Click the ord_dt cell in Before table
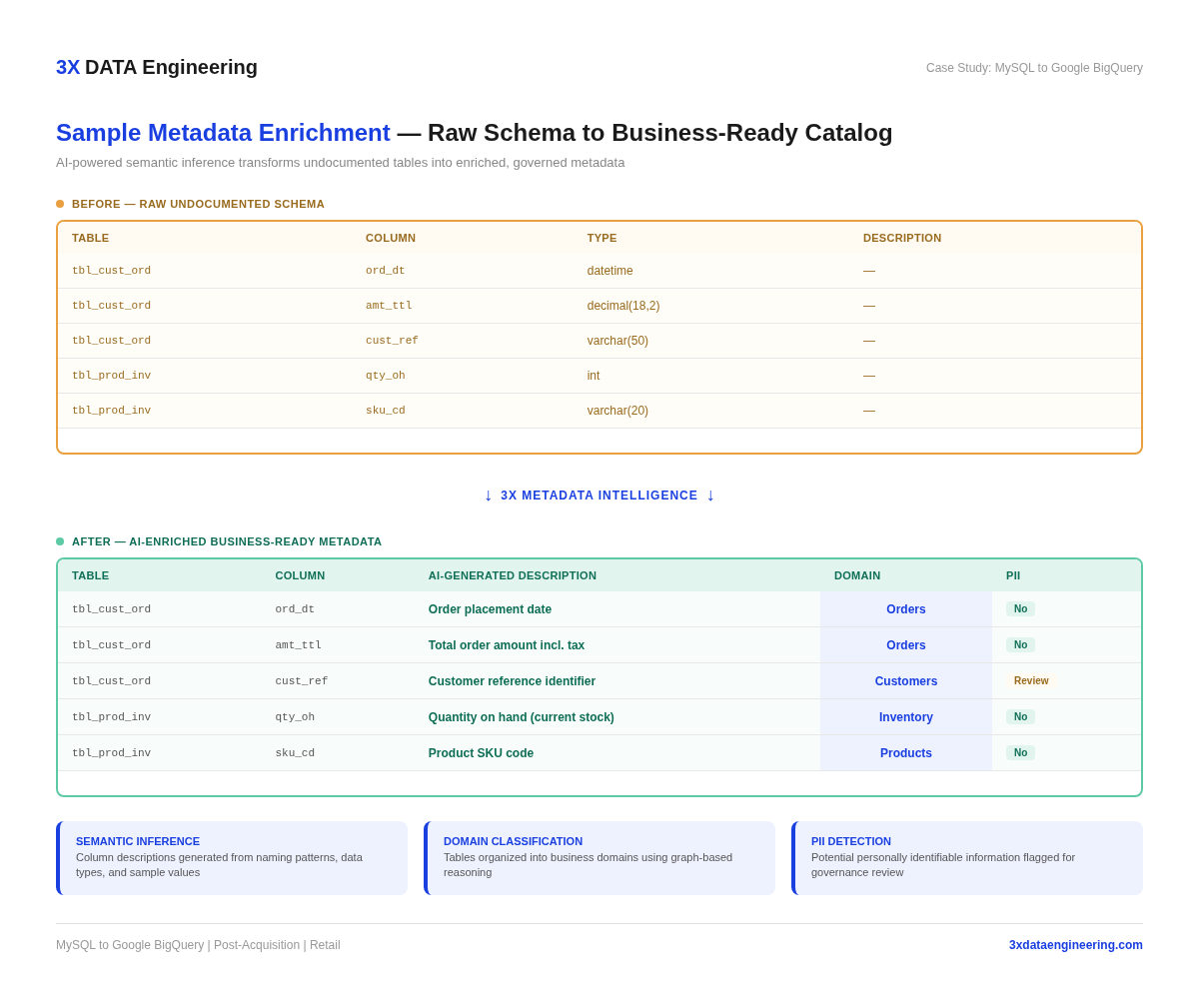1199x1008 pixels. 386,271
